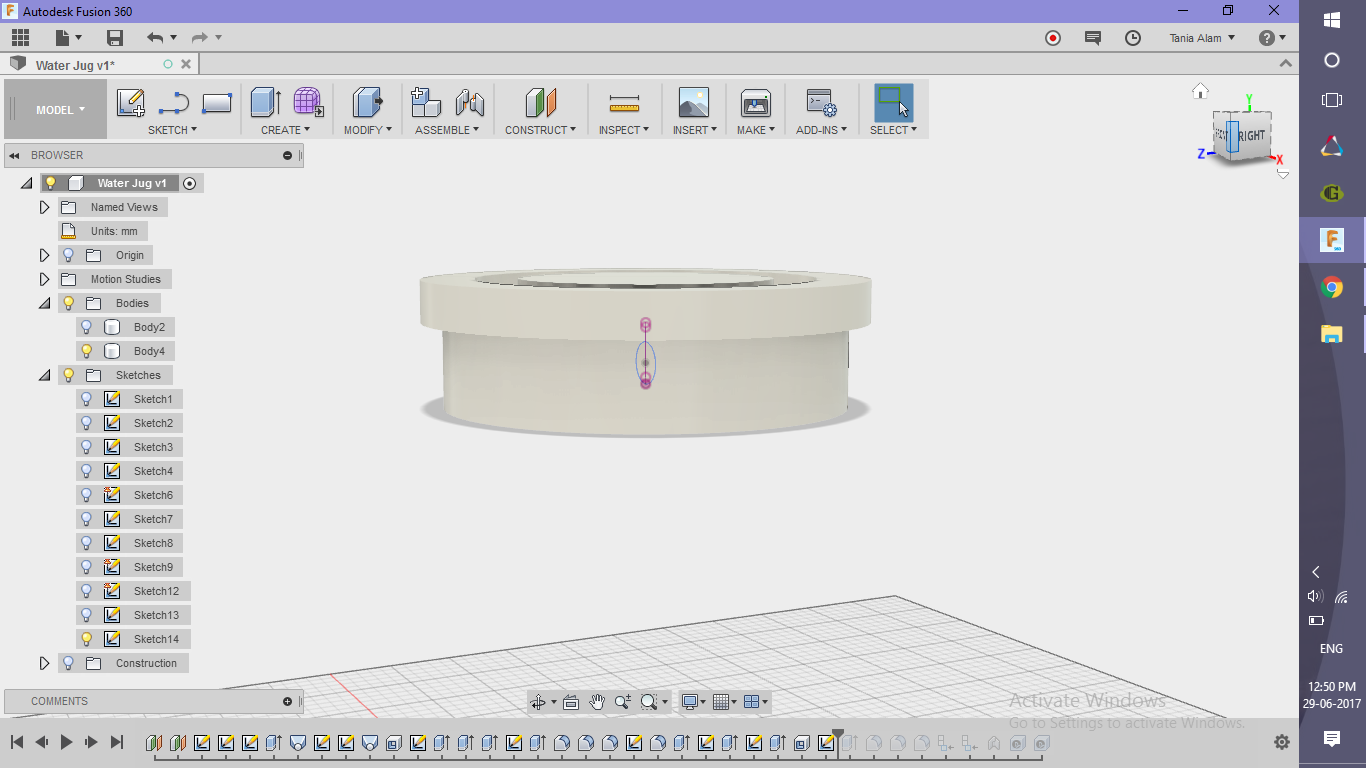Open the help question mark menu
1366x768 pixels.
[x=1272, y=38]
